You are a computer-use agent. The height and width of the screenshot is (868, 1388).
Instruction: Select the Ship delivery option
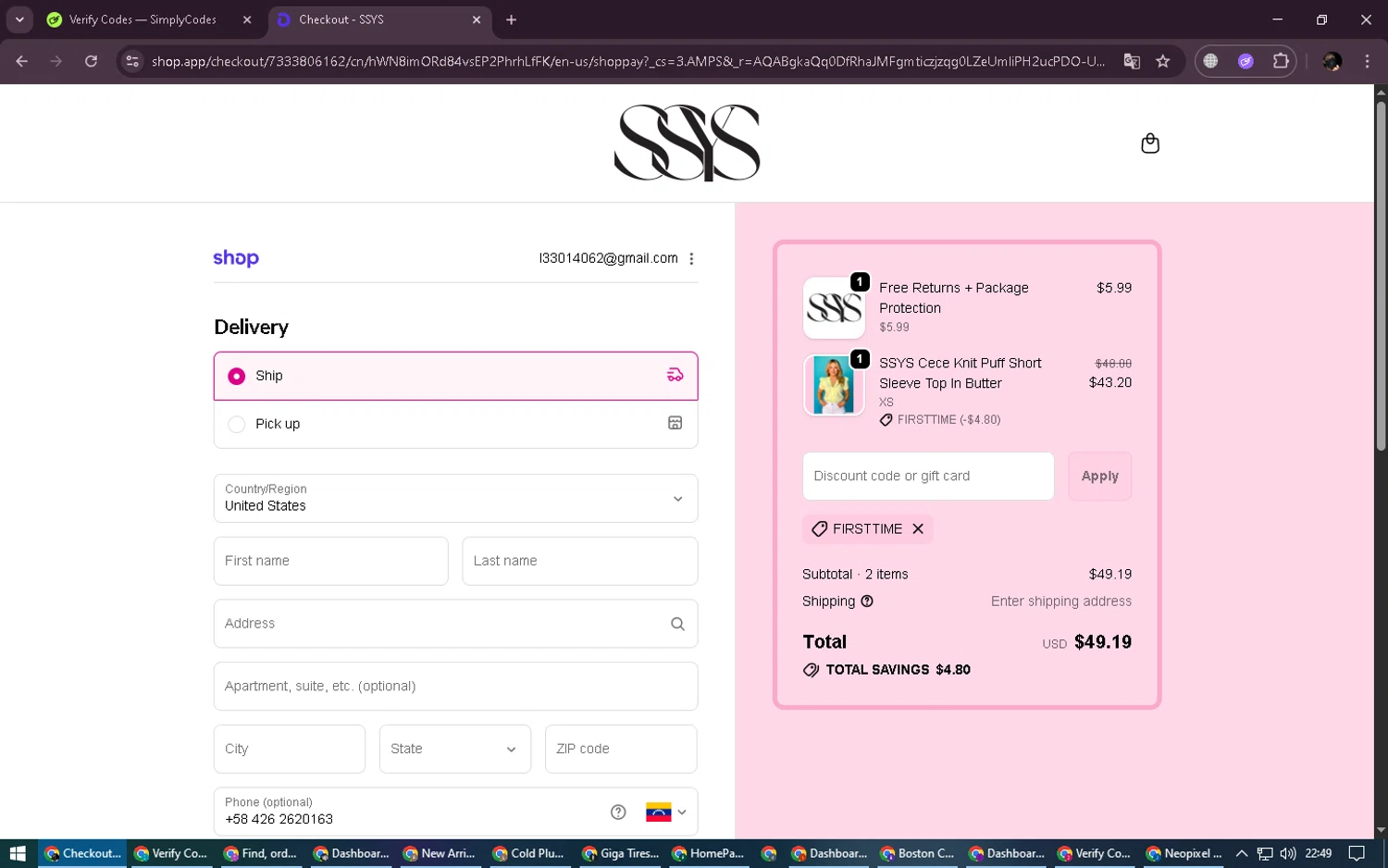tap(455, 376)
